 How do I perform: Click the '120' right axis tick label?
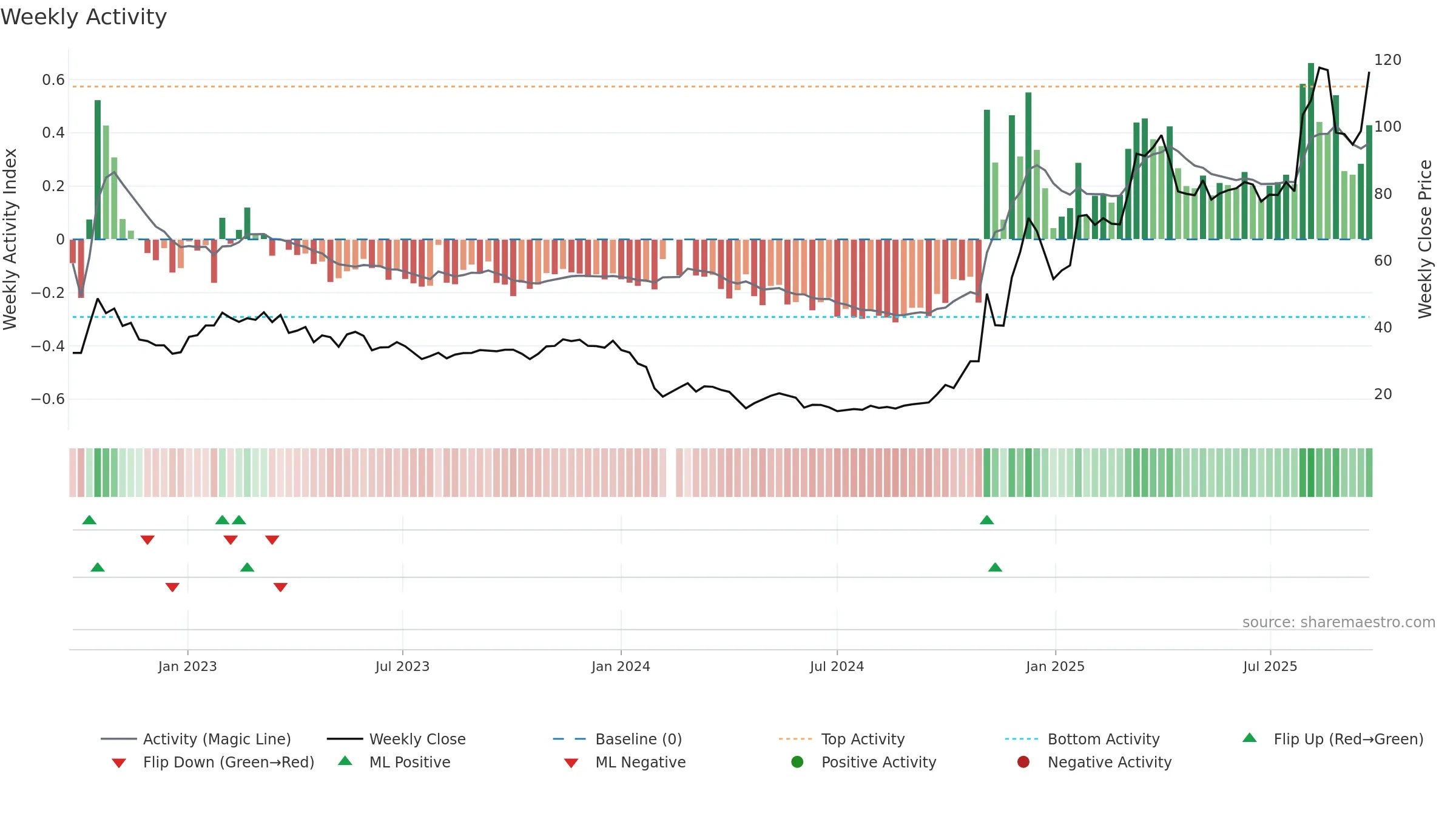point(1387,60)
